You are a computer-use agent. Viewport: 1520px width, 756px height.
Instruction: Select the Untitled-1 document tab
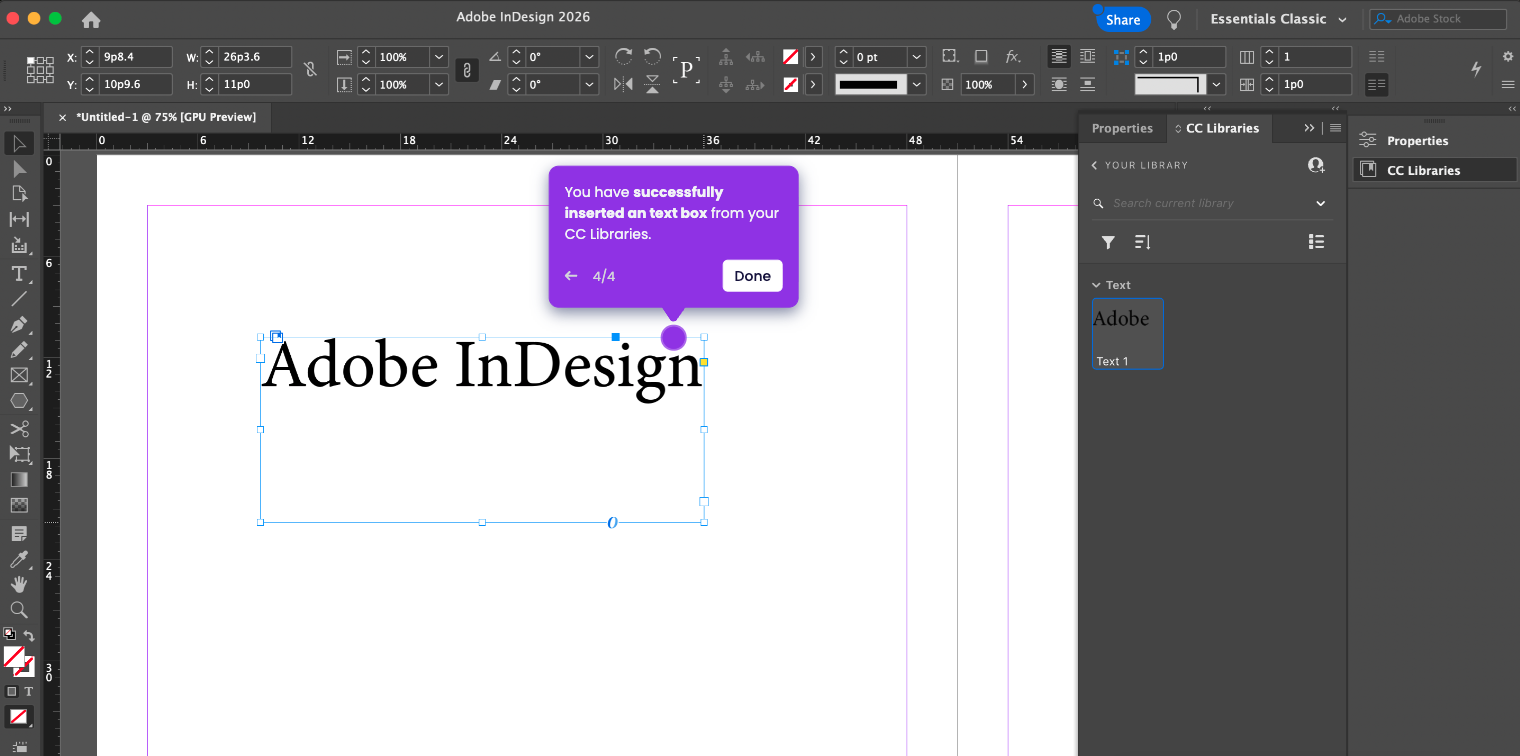point(166,117)
